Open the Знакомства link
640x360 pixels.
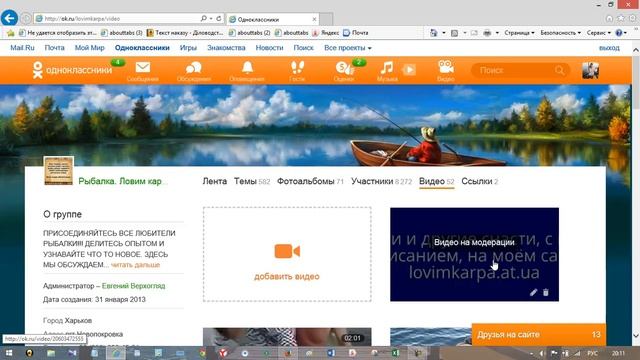(x=226, y=48)
